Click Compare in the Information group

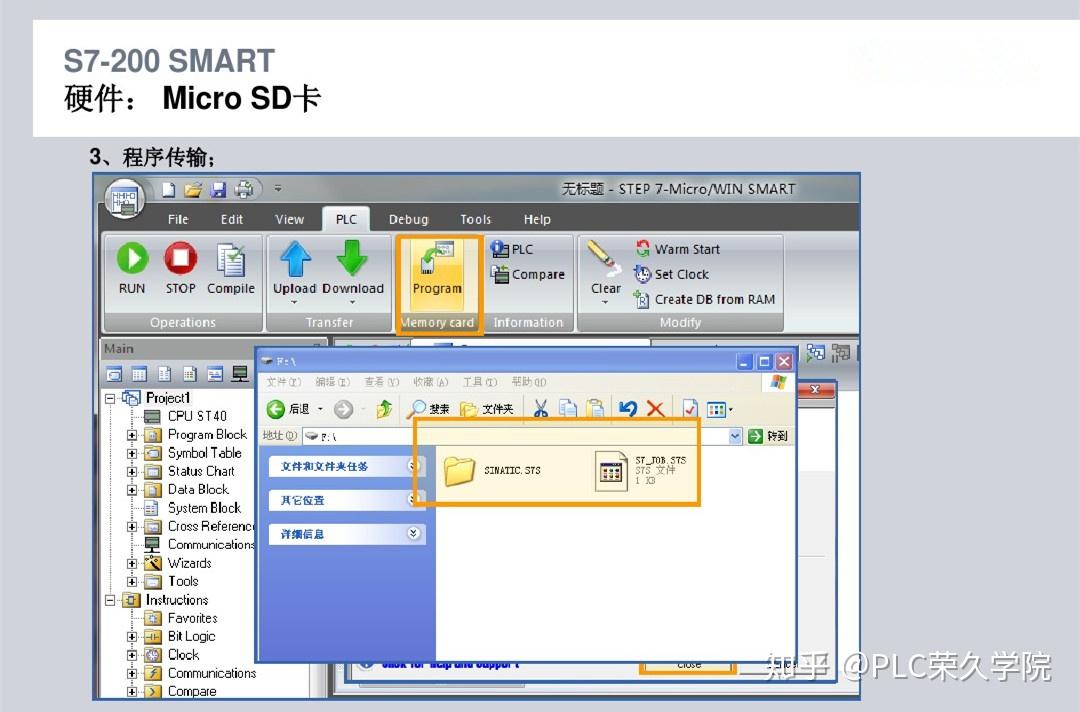click(x=528, y=274)
